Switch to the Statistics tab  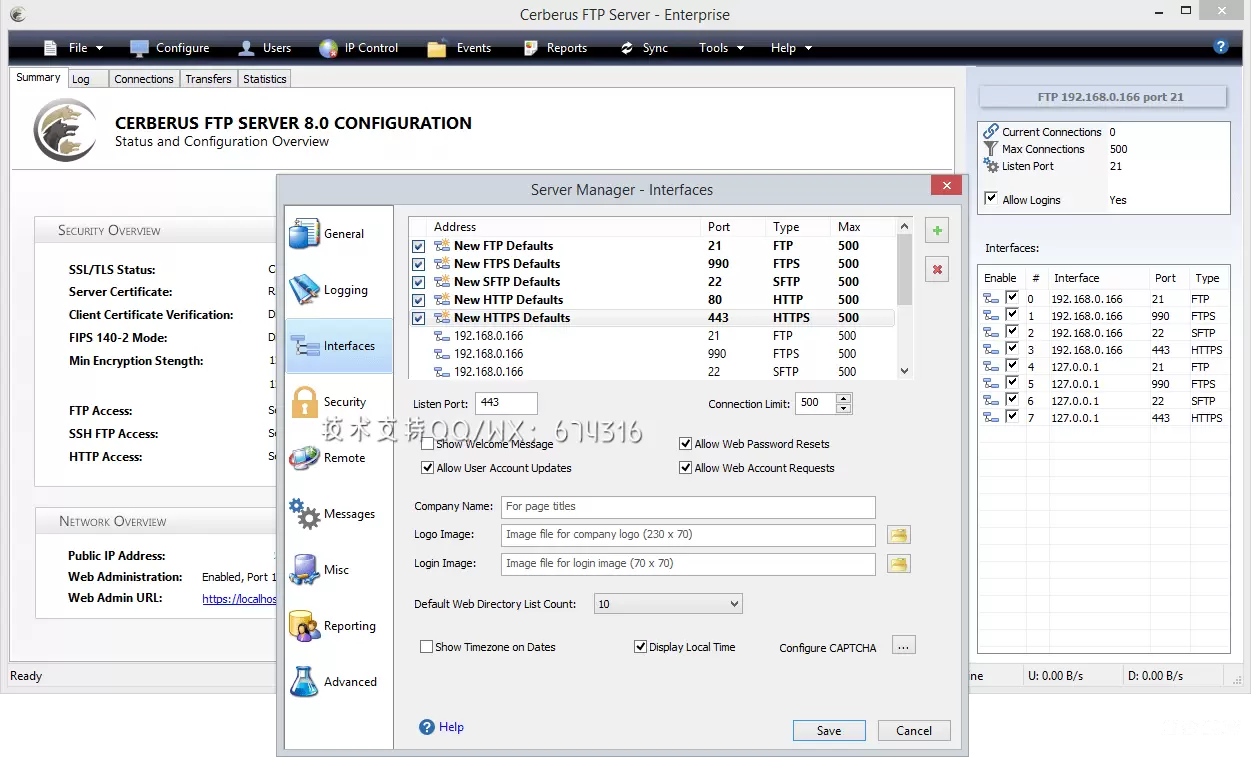click(x=265, y=79)
